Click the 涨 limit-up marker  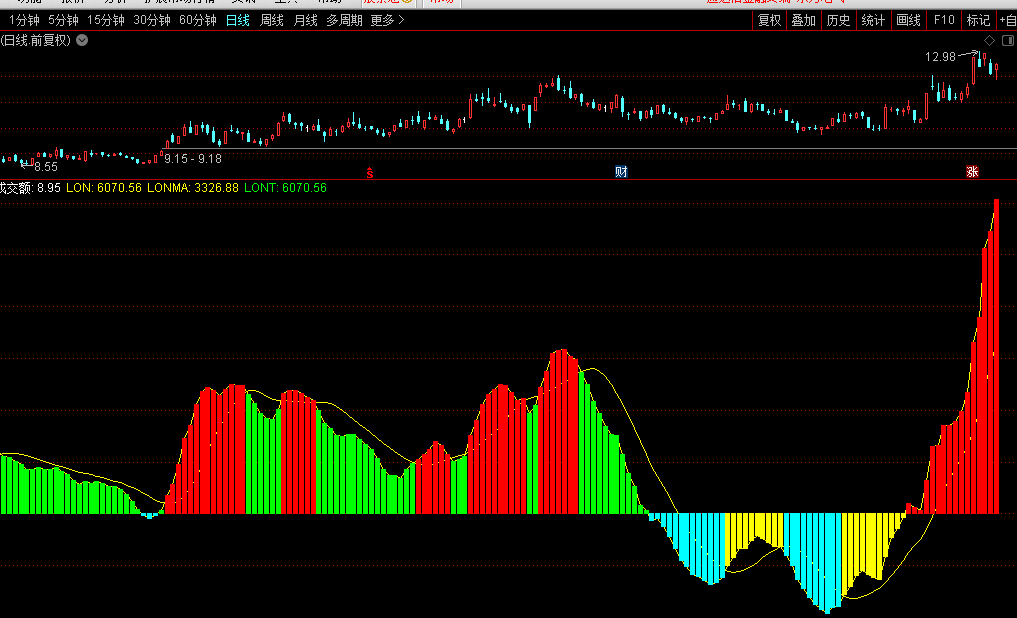(x=972, y=172)
